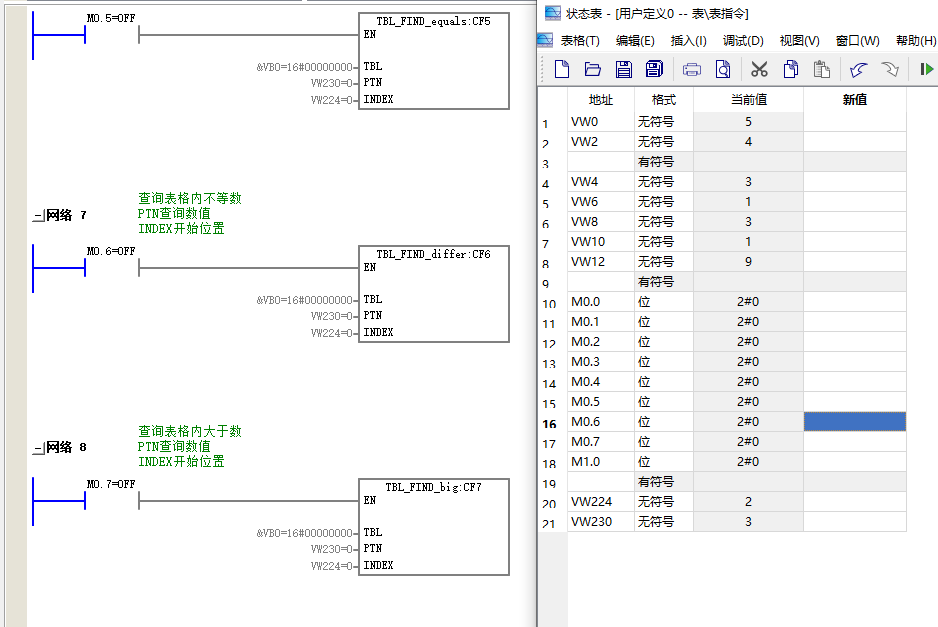Click the M0.6 contact in network 7

point(112,268)
